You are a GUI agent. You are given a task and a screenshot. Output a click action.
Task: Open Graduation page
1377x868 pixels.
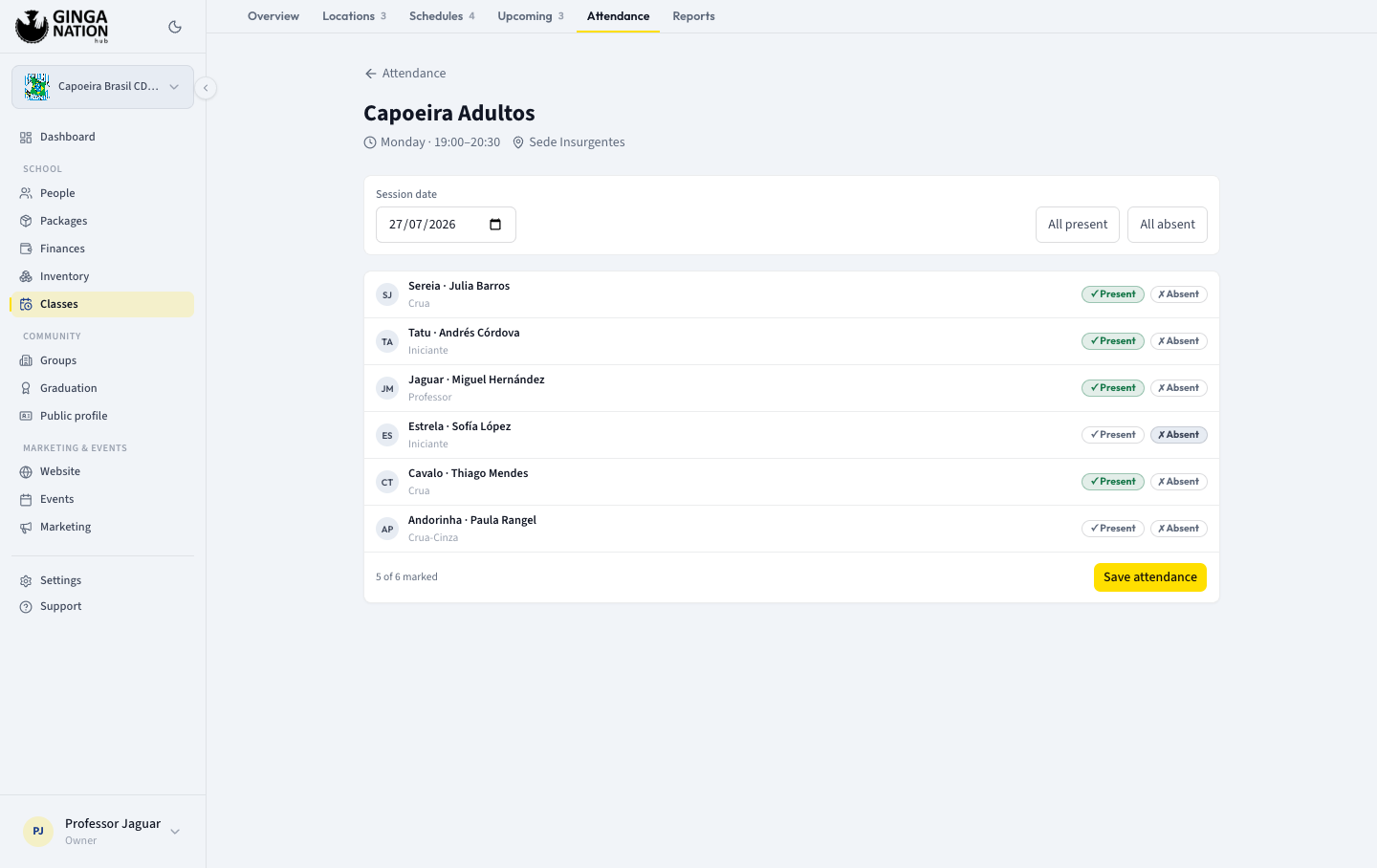coord(102,388)
